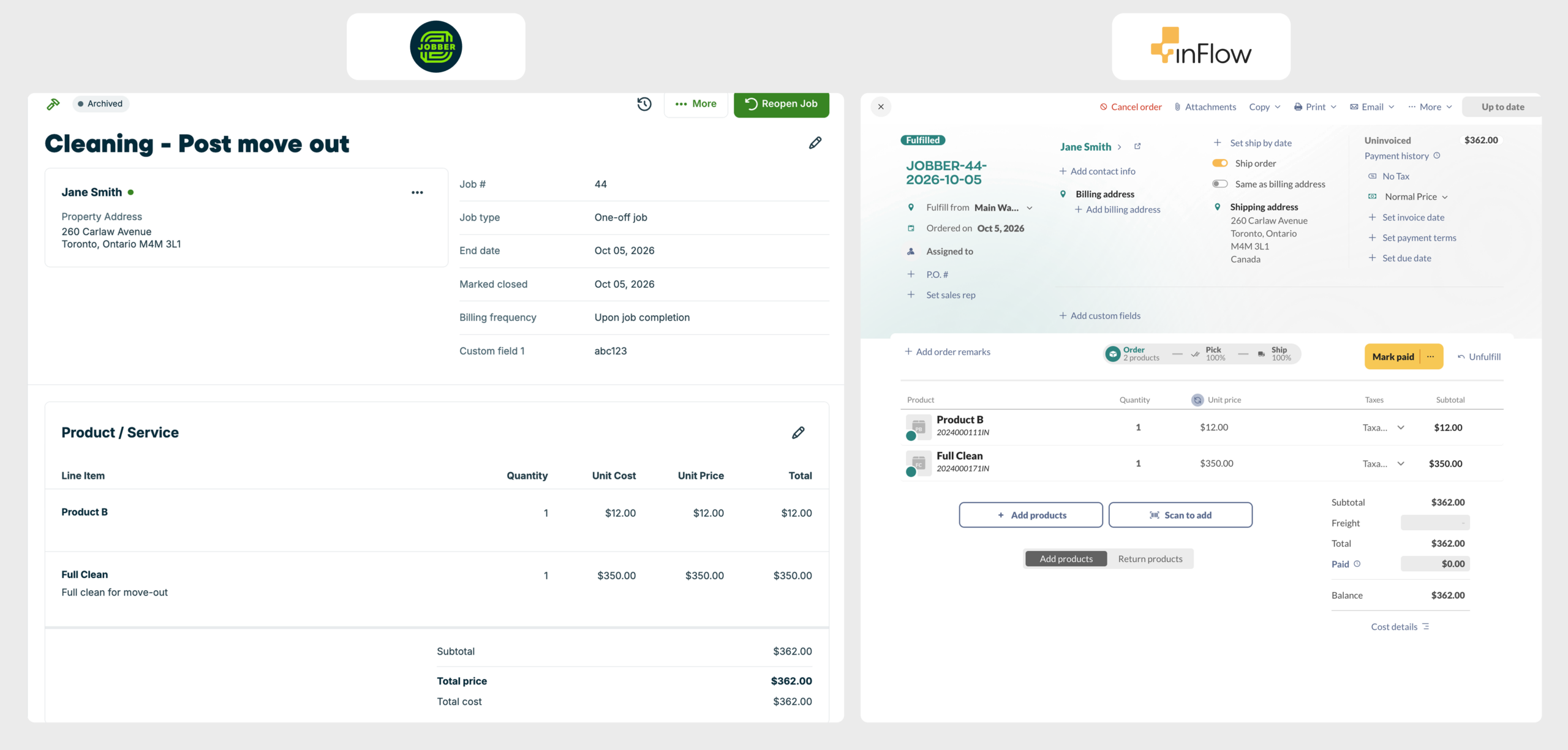The height and width of the screenshot is (750, 1568).
Task: Click Add order remarks
Action: [x=948, y=351]
